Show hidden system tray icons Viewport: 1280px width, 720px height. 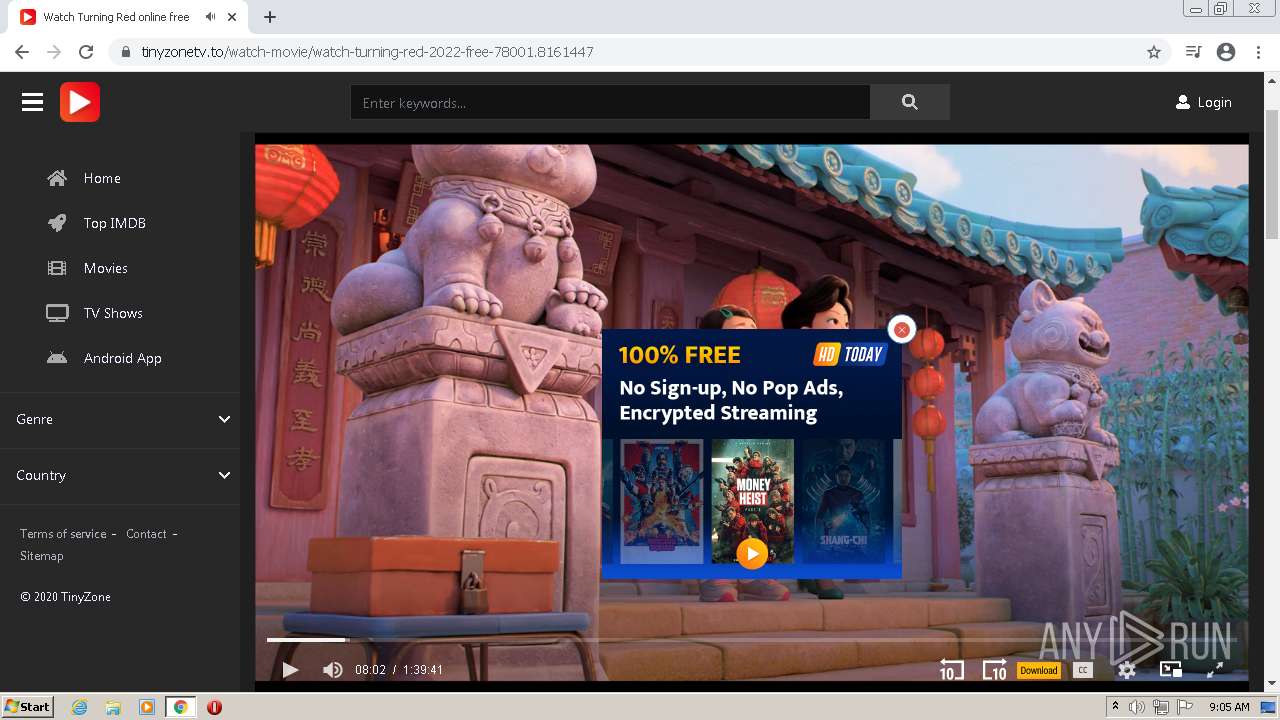pyautogui.click(x=1115, y=707)
